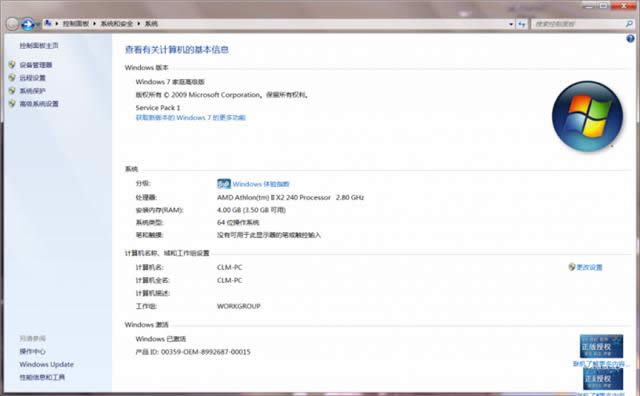Select 控制面板 in the breadcrumb
640x396 pixels.
point(76,24)
